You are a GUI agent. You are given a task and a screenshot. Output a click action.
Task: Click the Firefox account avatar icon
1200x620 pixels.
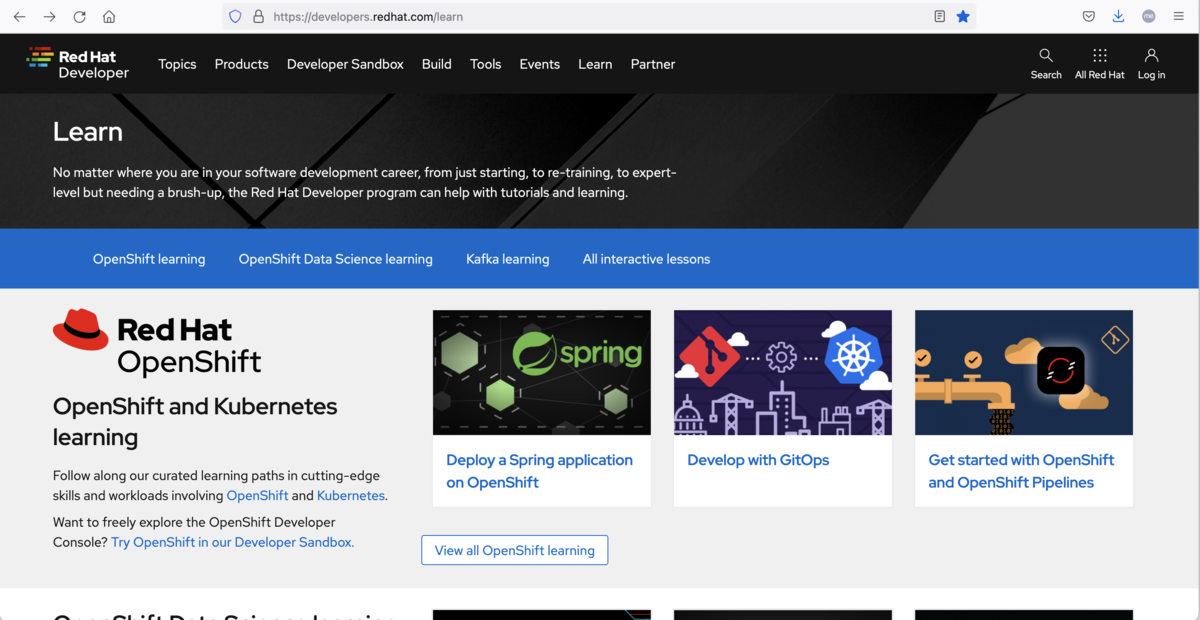pyautogui.click(x=1149, y=17)
